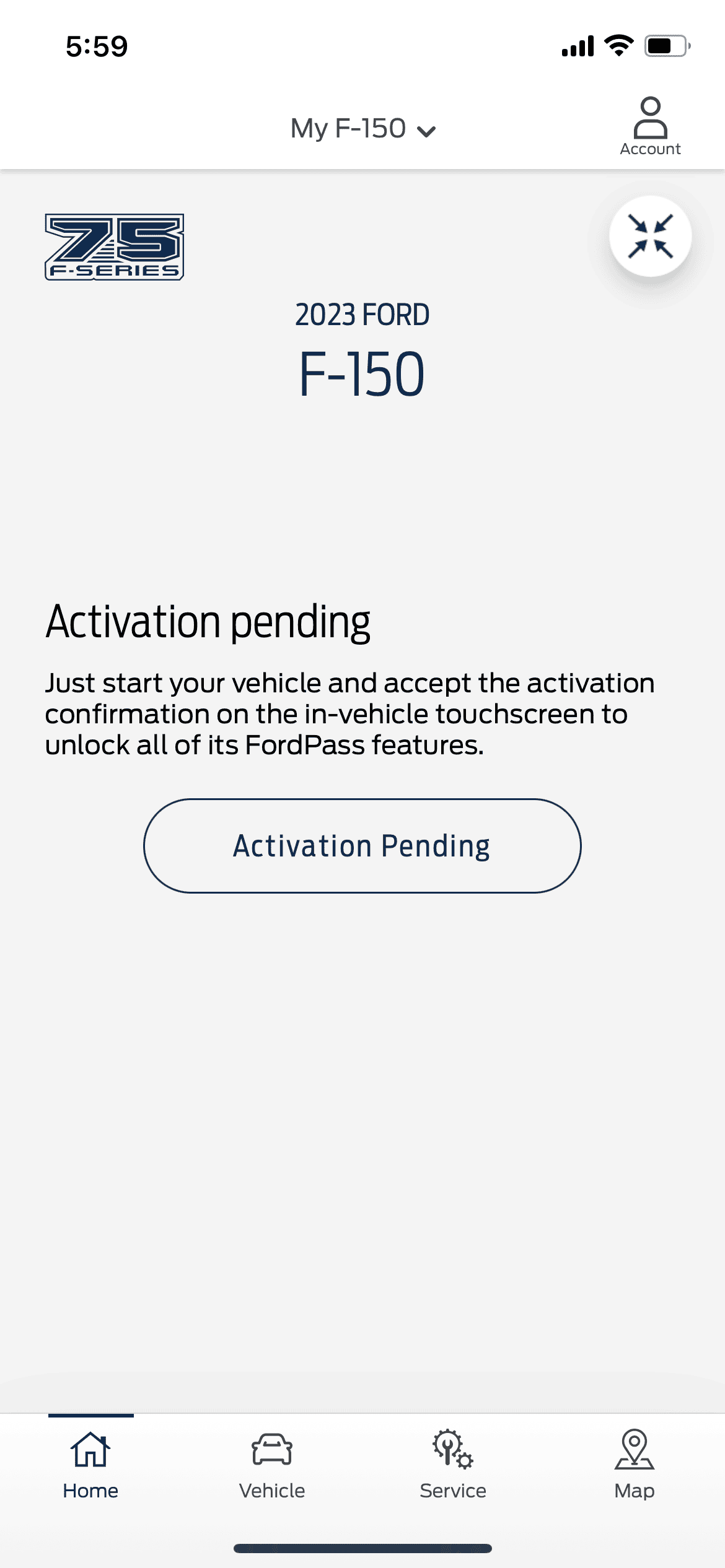The height and width of the screenshot is (1568, 725).
Task: Switch to the Service tab label
Action: 453,1491
